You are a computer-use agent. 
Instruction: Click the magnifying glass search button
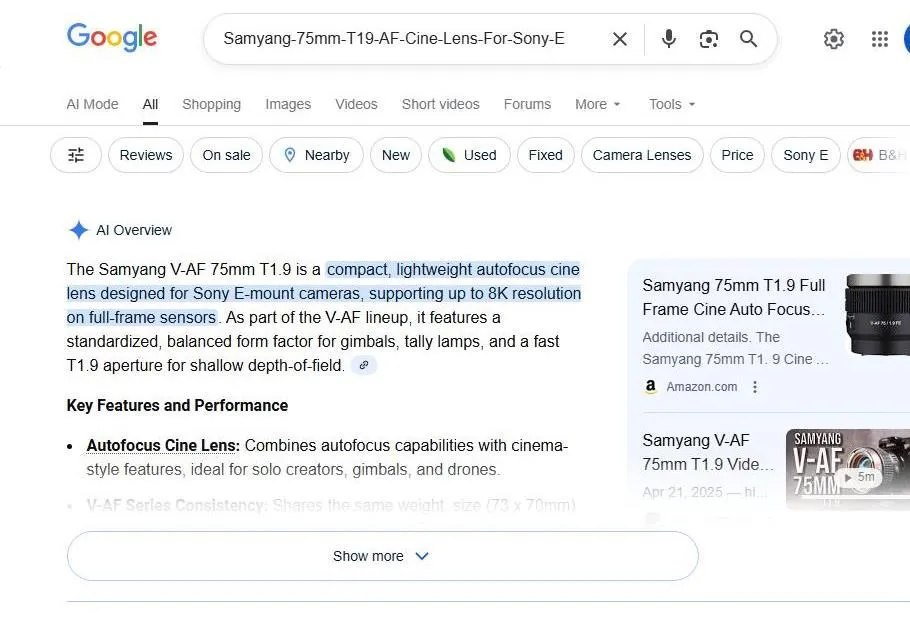point(748,39)
